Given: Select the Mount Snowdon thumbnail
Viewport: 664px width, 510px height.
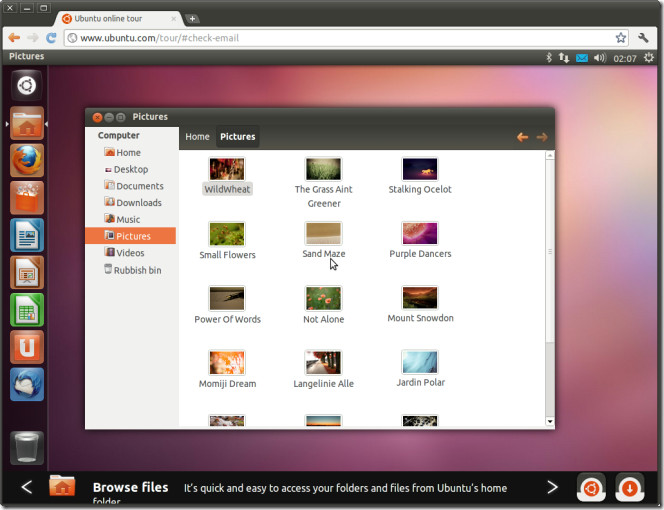Looking at the screenshot, I should click(x=420, y=297).
